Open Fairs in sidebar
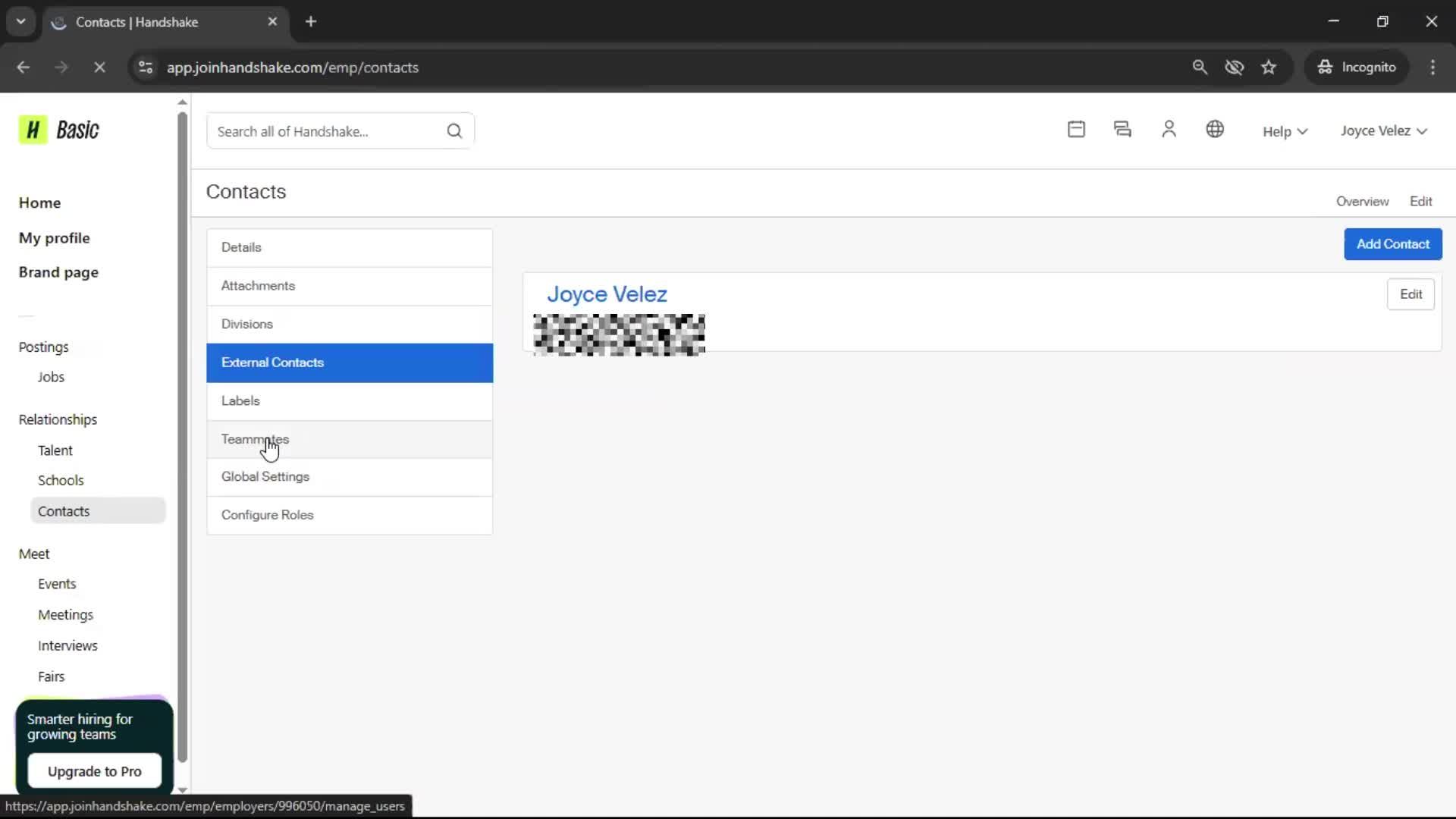The width and height of the screenshot is (1456, 819). (51, 676)
